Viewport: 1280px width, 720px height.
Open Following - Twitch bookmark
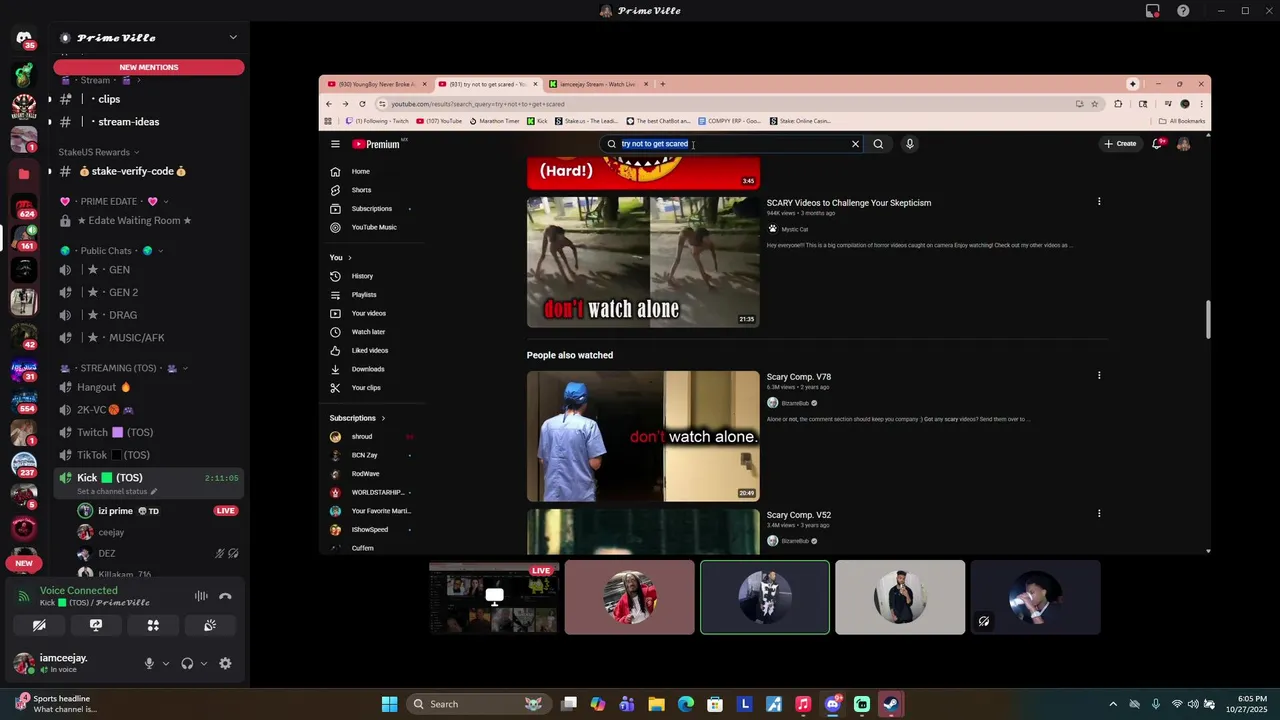[x=376, y=121]
